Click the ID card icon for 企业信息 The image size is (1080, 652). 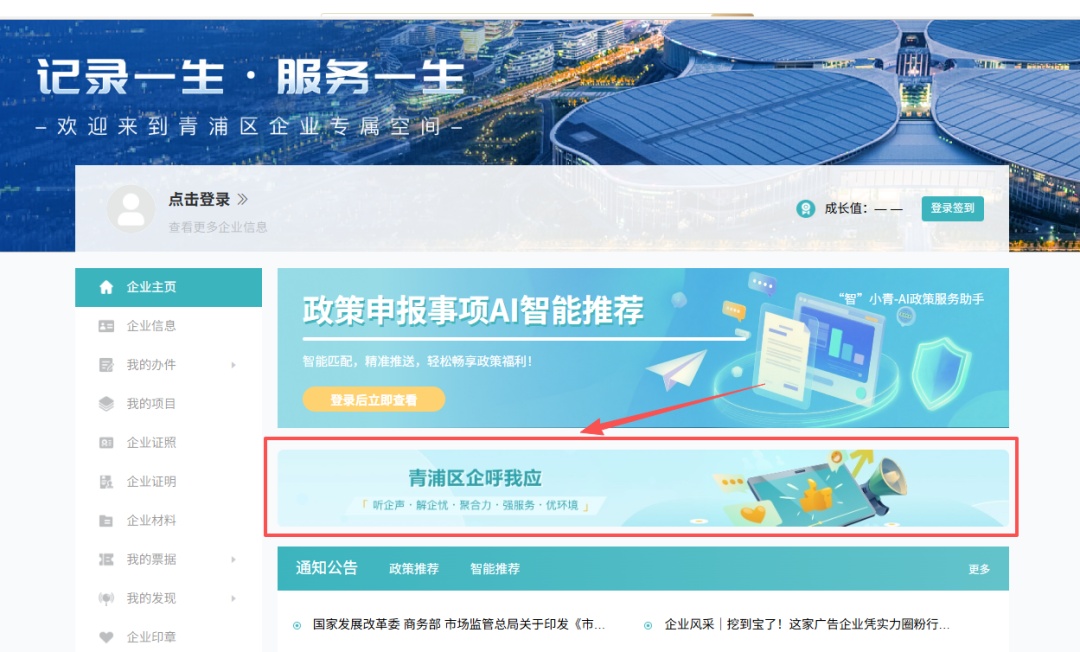point(106,326)
